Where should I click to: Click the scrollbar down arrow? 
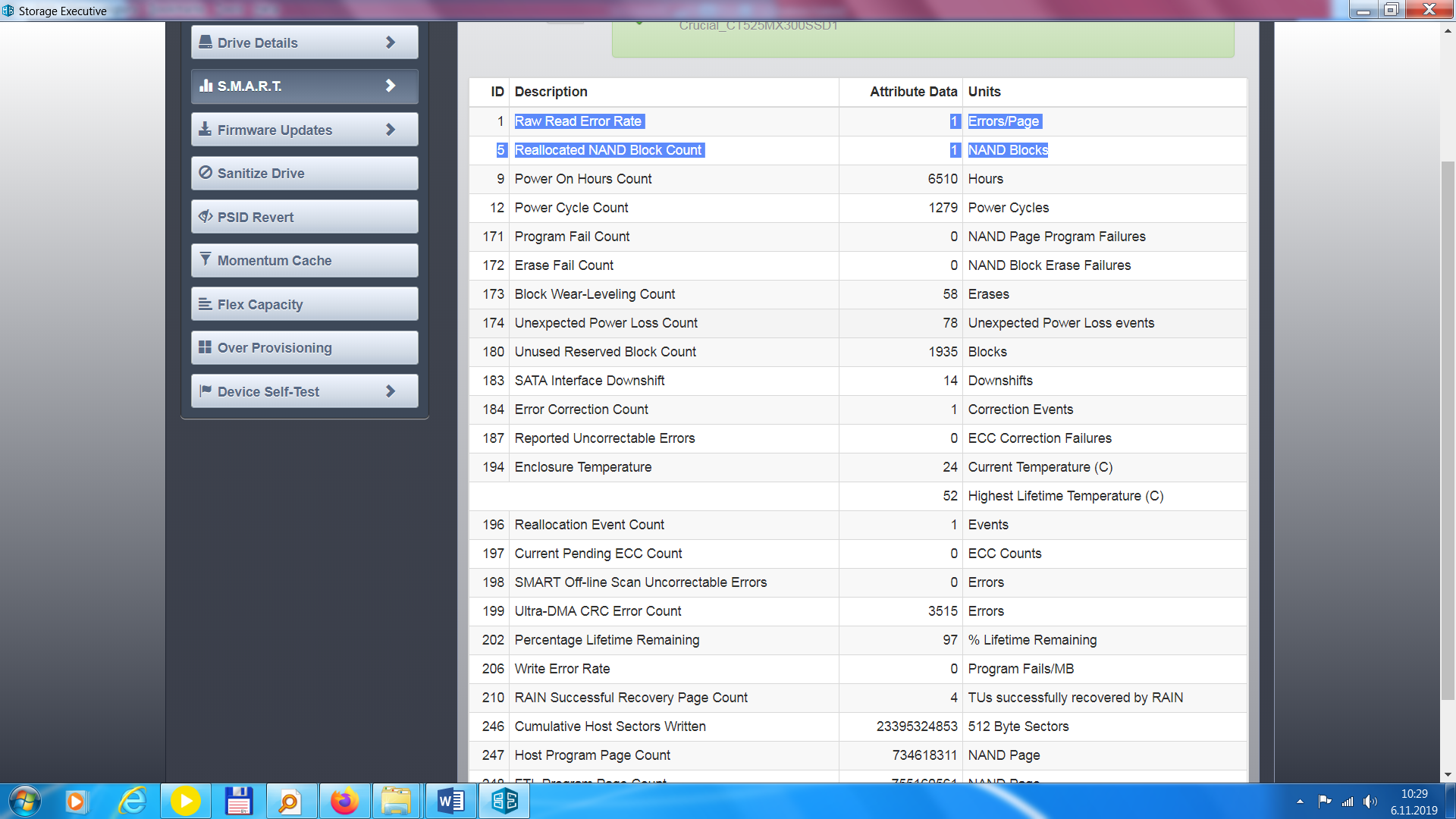1448,775
